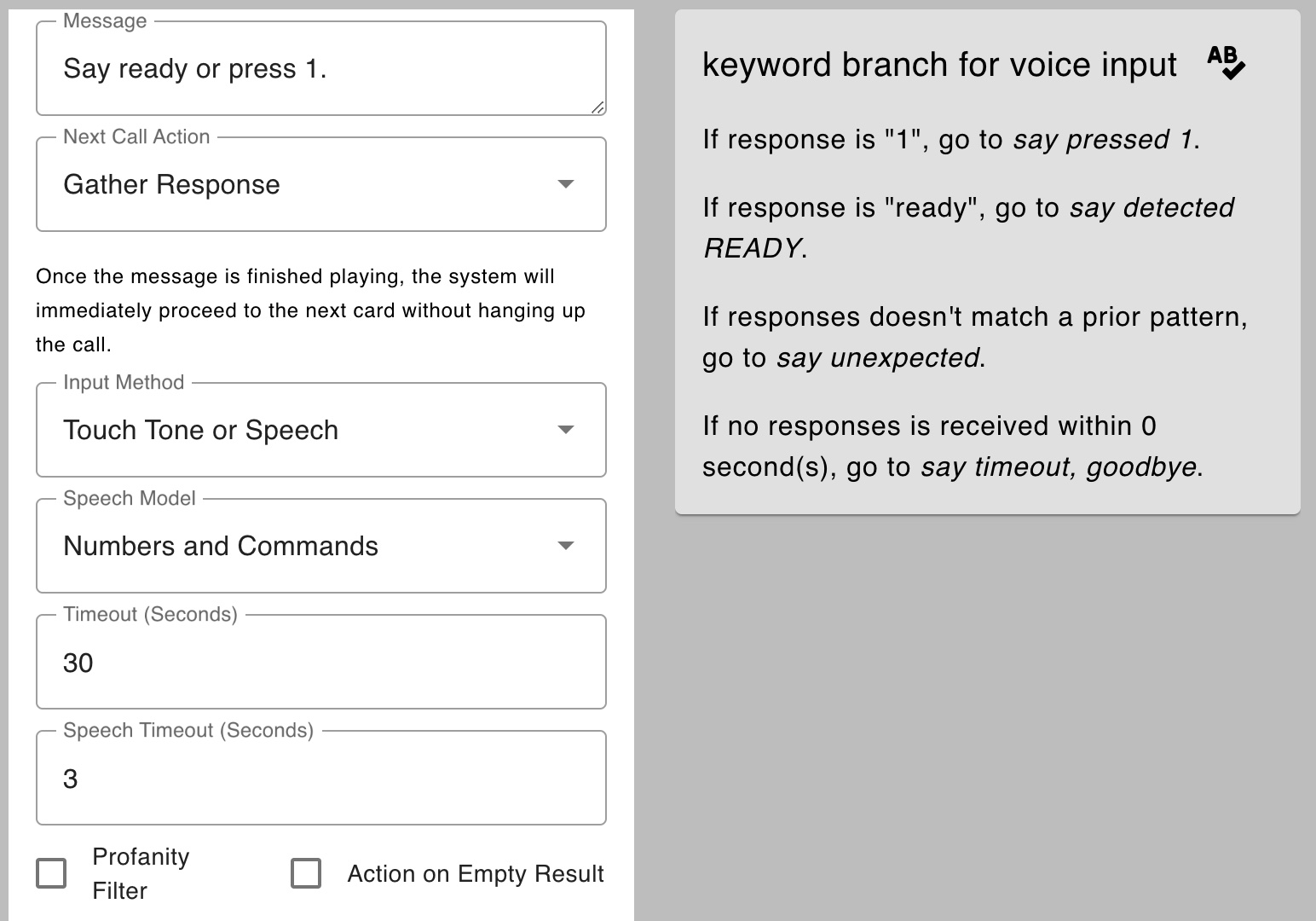Click the "say pressed 1" rule target

[1102, 140]
